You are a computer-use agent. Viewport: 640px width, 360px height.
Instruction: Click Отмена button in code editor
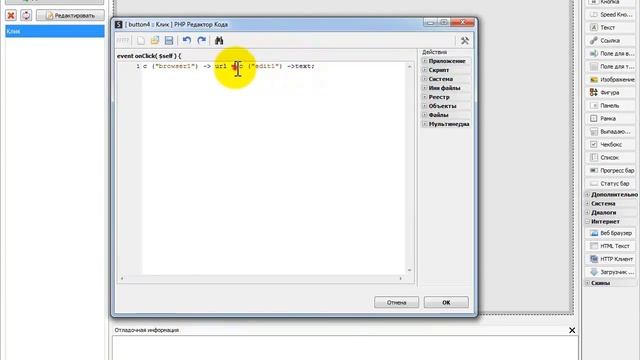(396, 302)
